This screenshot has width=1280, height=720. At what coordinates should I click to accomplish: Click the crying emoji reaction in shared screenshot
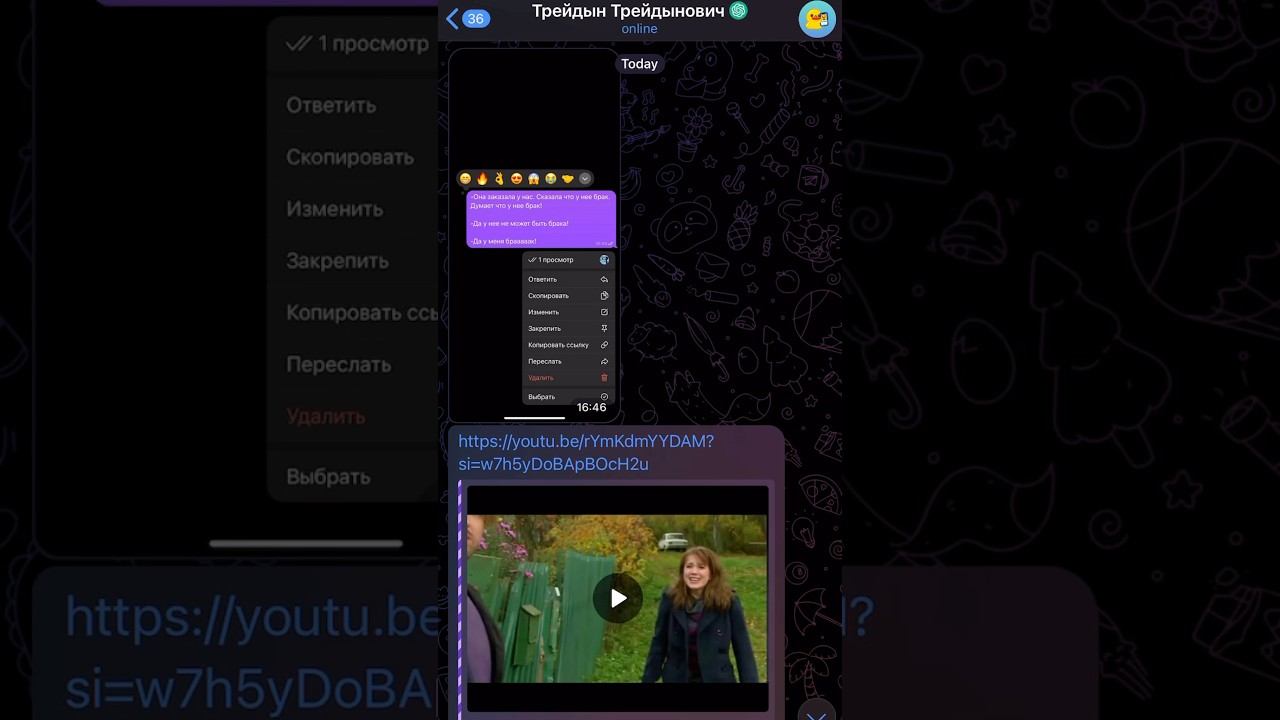pyautogui.click(x=551, y=178)
